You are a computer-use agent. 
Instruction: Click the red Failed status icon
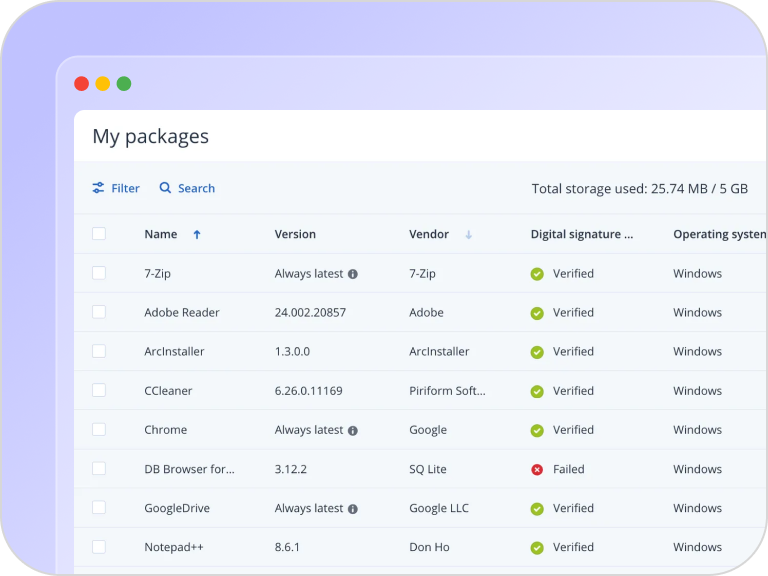537,469
